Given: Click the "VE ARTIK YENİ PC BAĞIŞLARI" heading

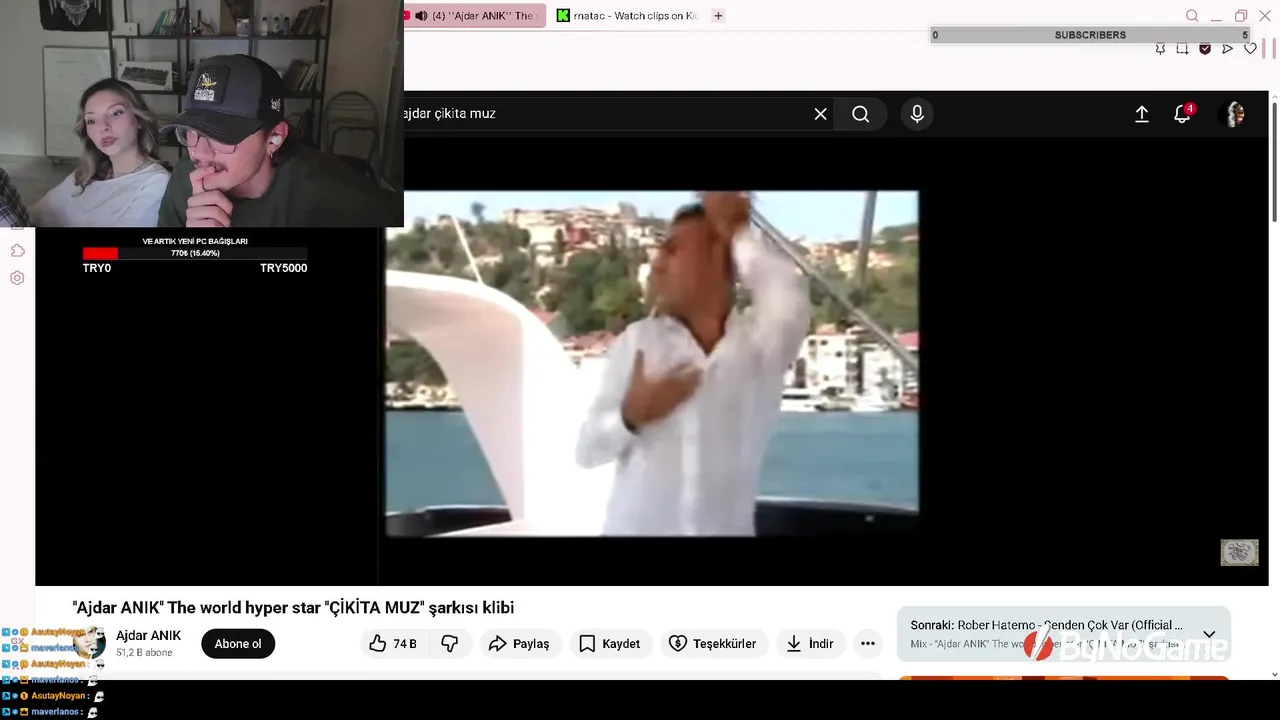Looking at the screenshot, I should coord(195,241).
